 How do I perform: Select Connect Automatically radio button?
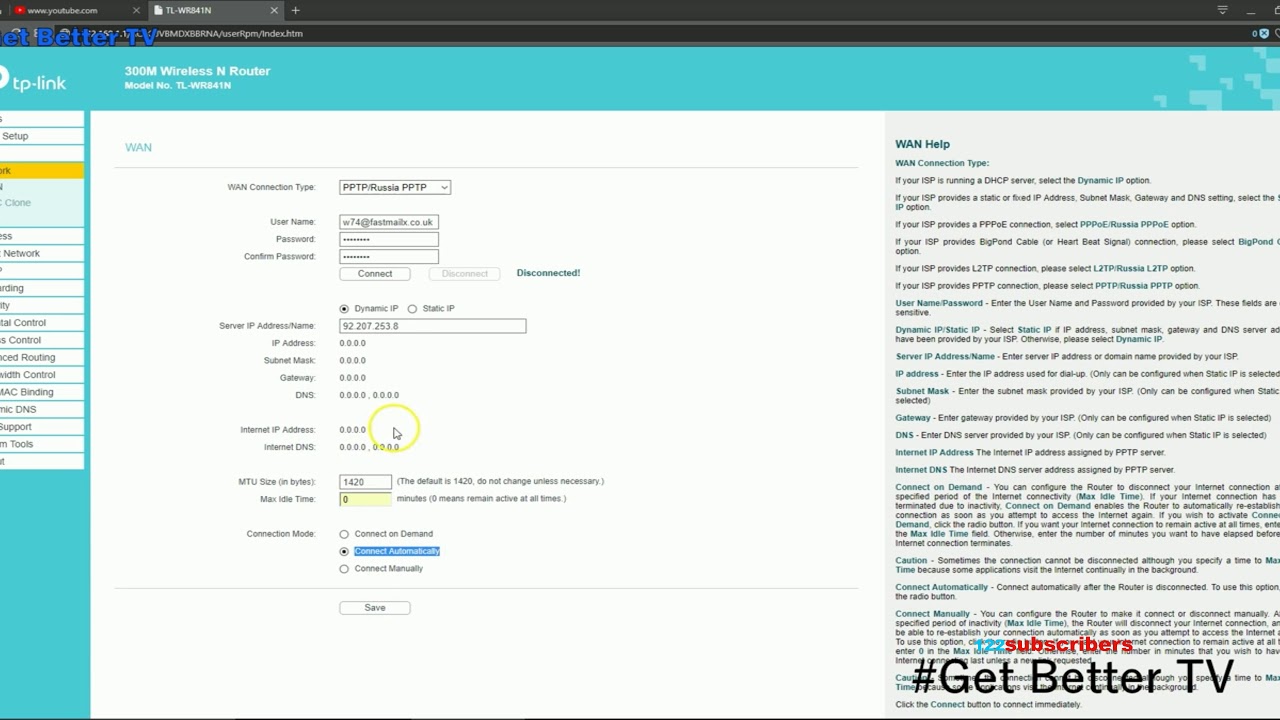344,551
